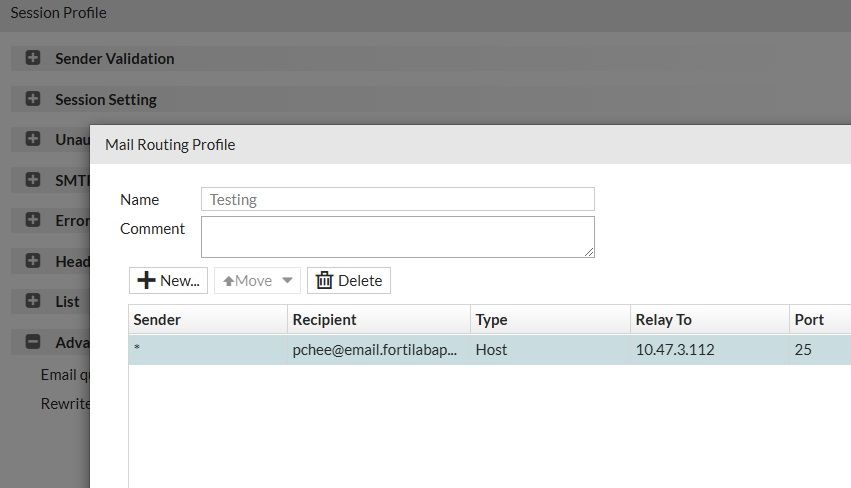Click the Port column header
The width and height of the screenshot is (851, 488).
(819, 320)
